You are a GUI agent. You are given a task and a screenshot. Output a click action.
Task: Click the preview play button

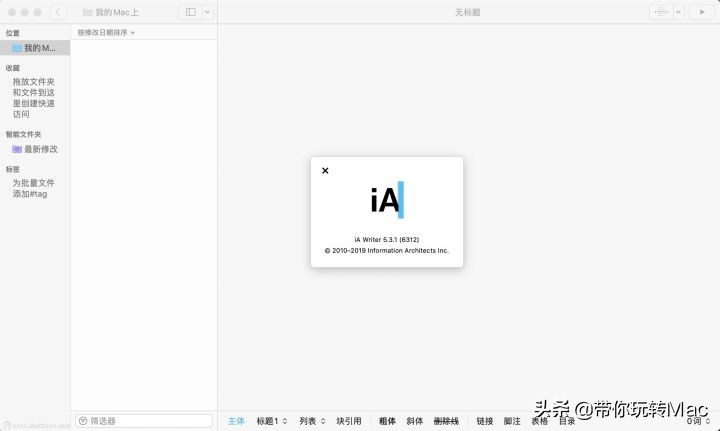tap(702, 12)
